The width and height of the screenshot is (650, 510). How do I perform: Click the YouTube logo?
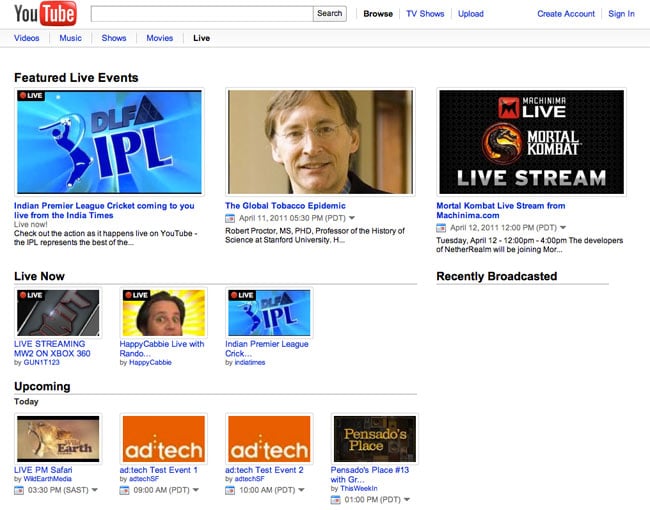46,13
